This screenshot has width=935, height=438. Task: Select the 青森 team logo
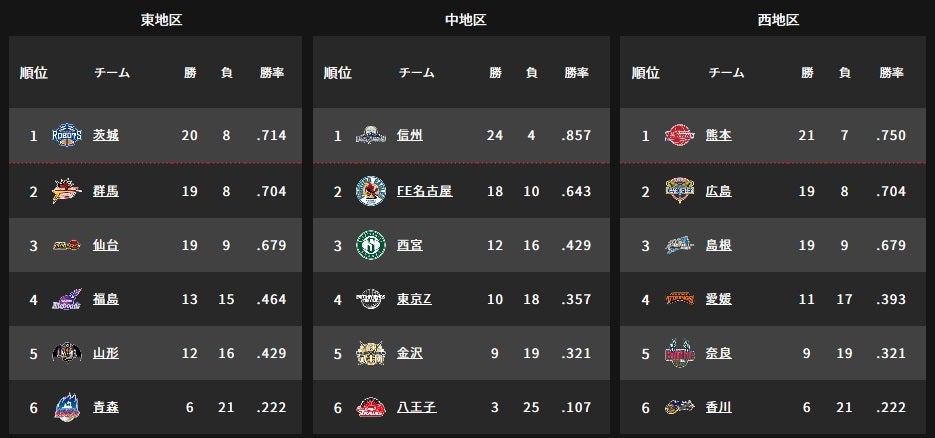click(x=67, y=407)
